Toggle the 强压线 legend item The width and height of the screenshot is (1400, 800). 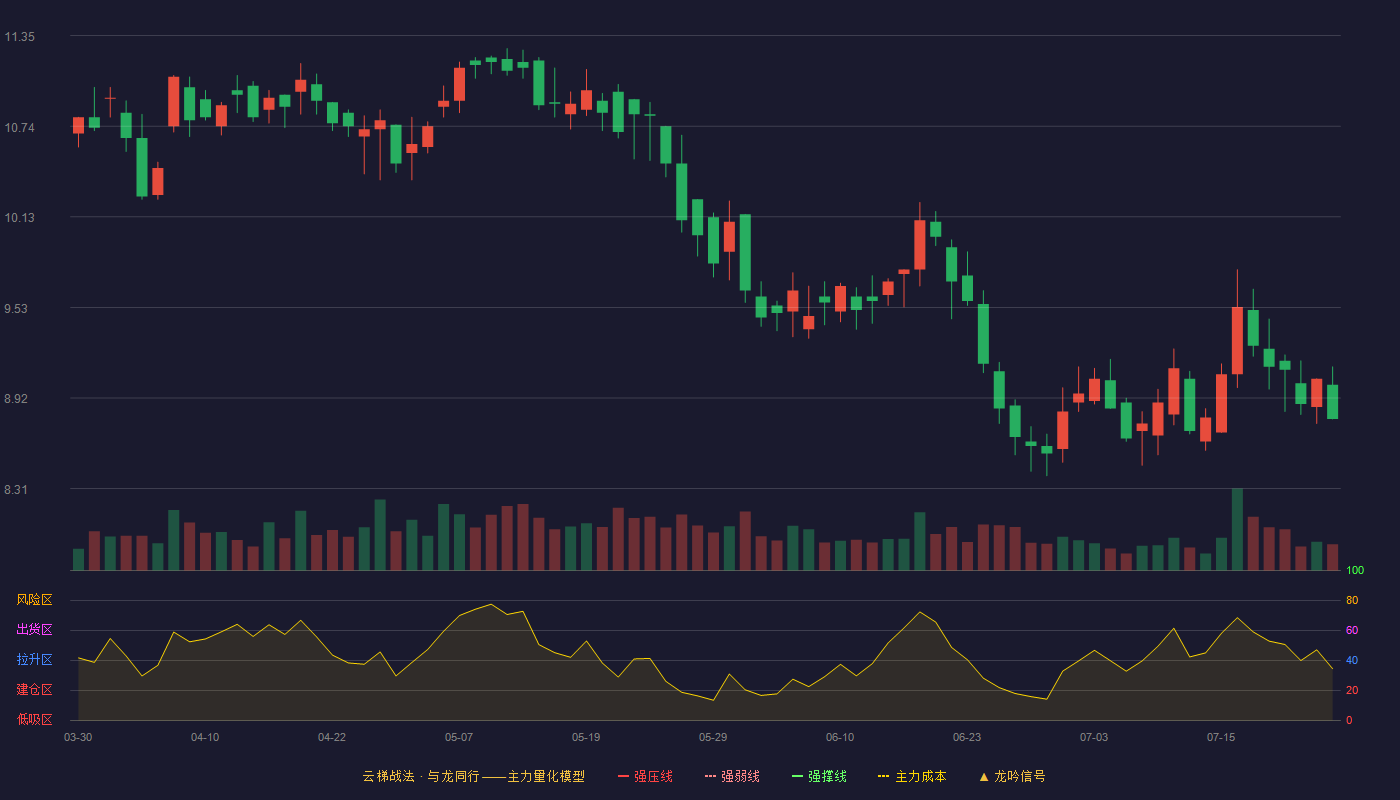tap(645, 776)
